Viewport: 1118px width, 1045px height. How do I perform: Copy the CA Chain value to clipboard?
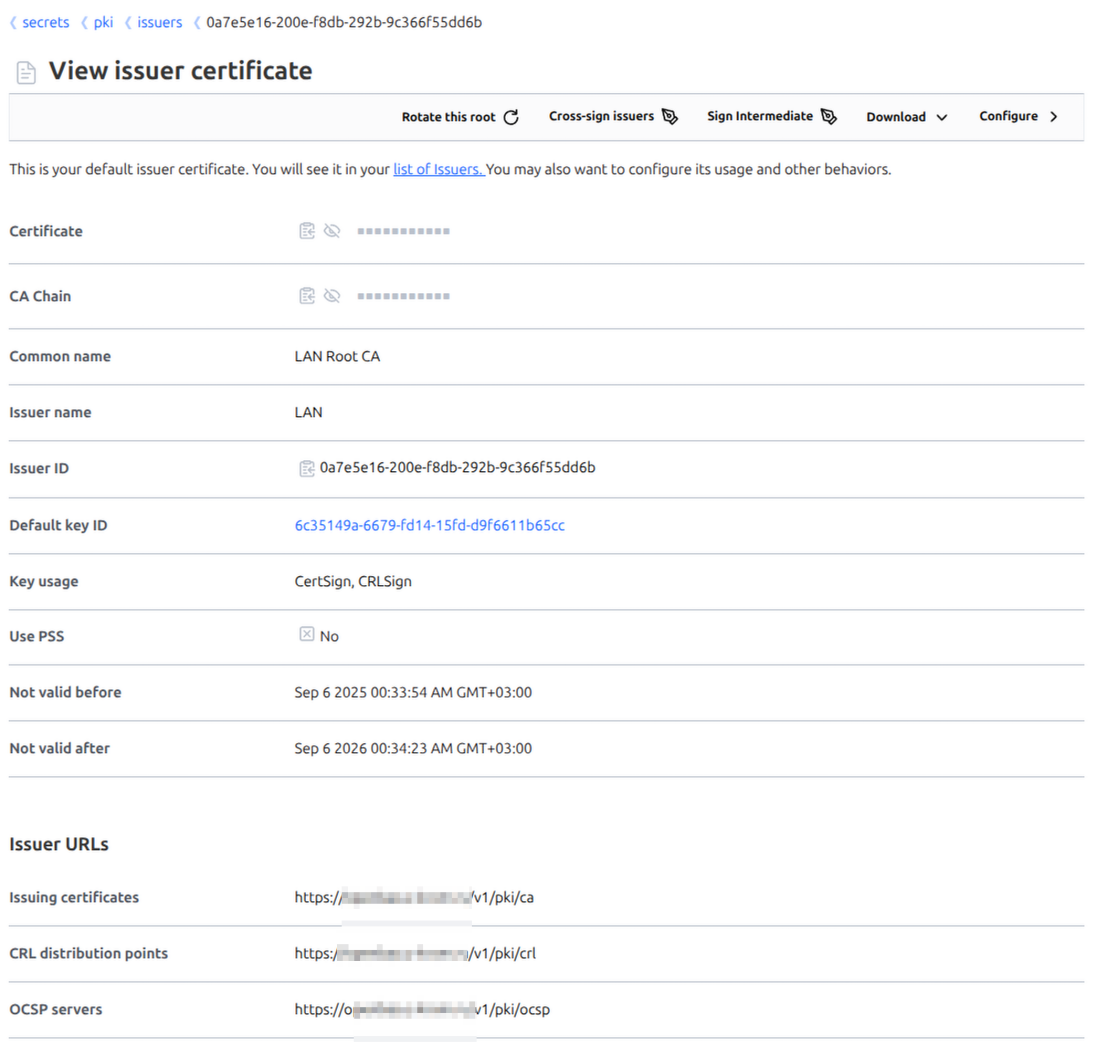pyautogui.click(x=307, y=296)
